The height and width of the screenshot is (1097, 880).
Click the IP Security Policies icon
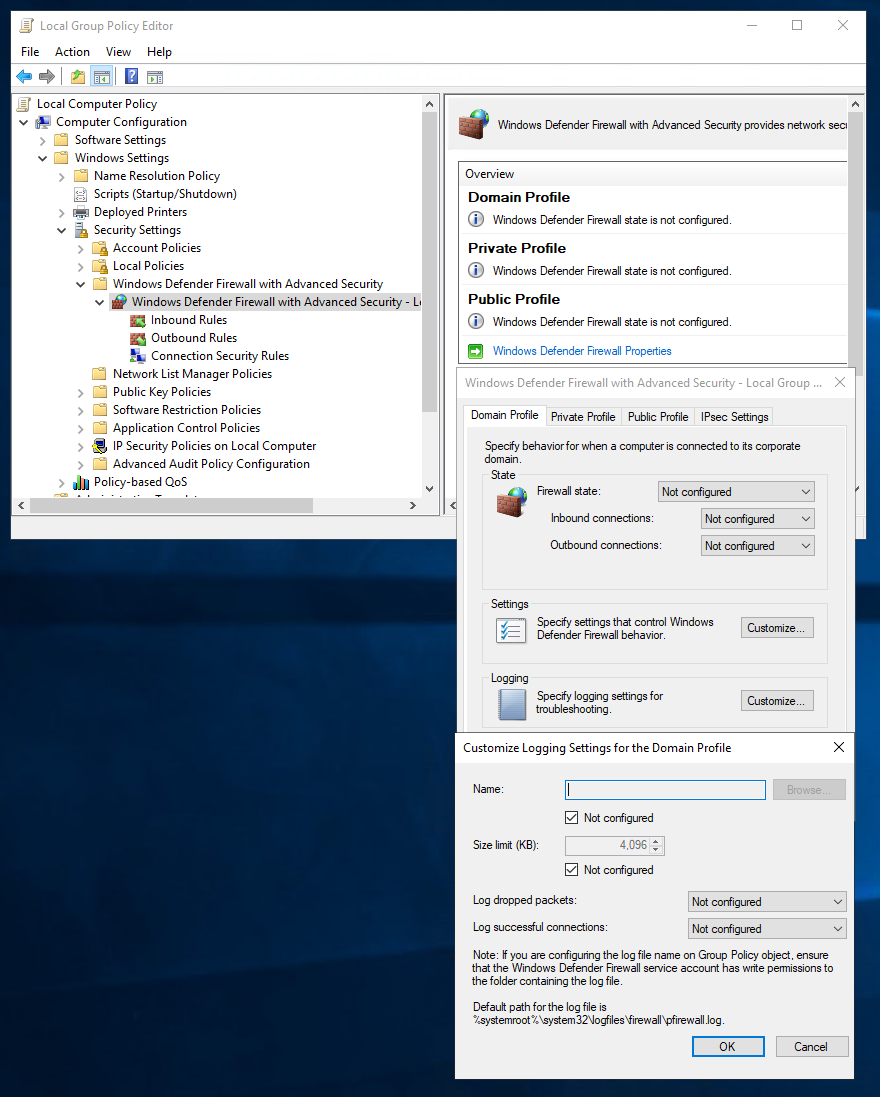point(100,446)
